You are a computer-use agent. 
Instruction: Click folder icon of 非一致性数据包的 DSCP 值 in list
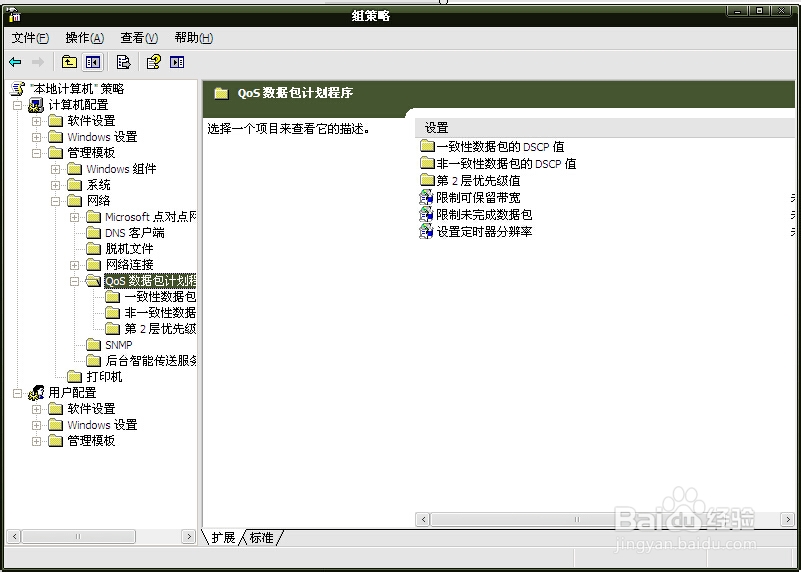point(427,163)
